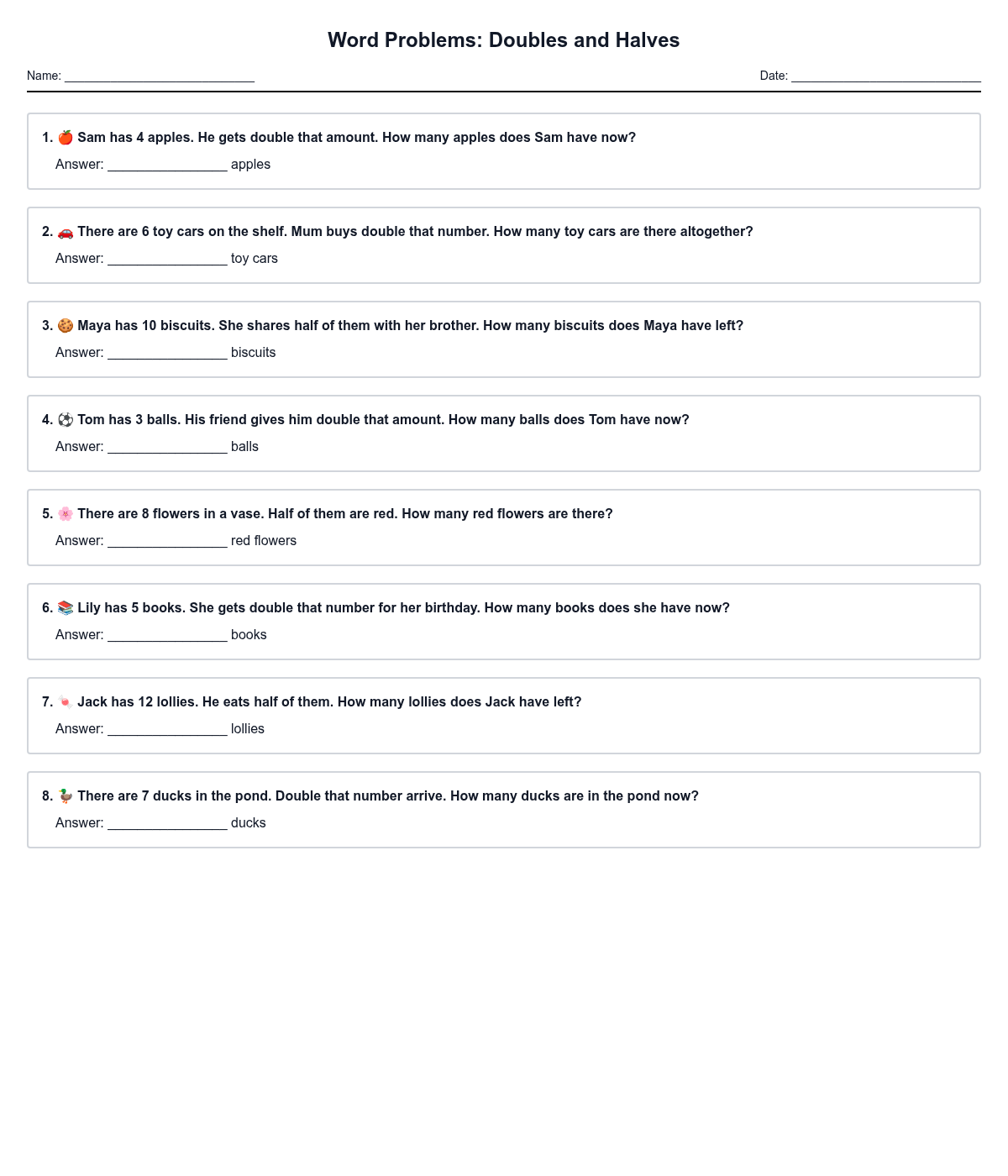Click the ducks answer blank

click(167, 823)
